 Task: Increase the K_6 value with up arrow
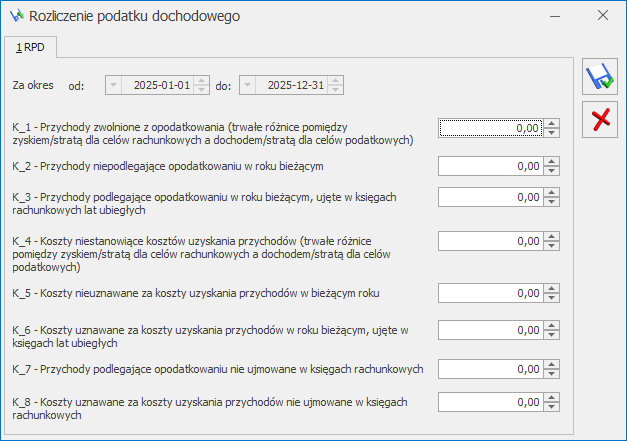click(x=551, y=325)
